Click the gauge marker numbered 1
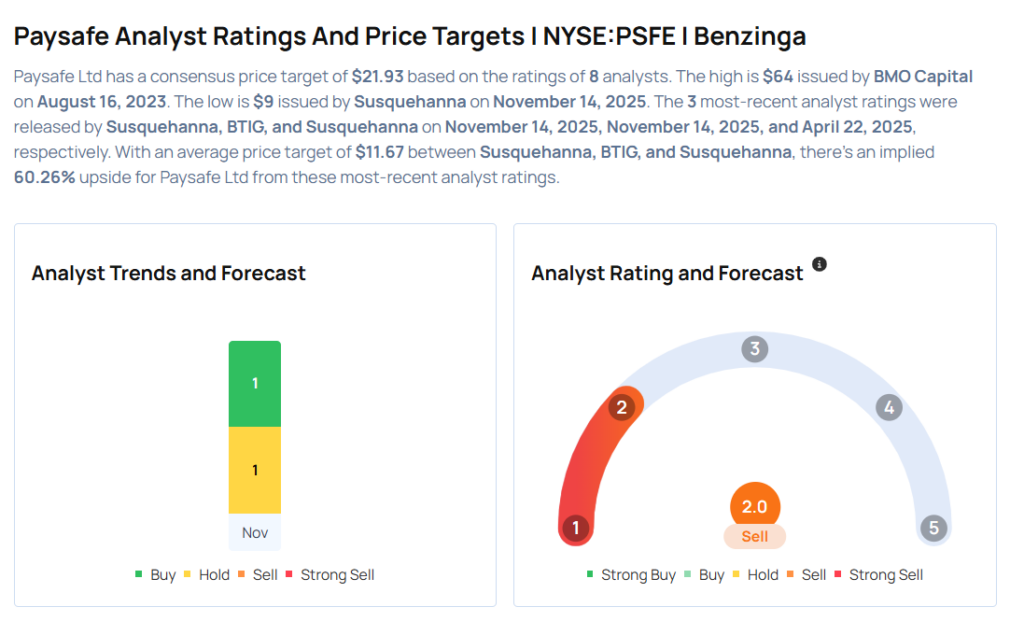Screen dimensions: 1024x635 (x=575, y=527)
